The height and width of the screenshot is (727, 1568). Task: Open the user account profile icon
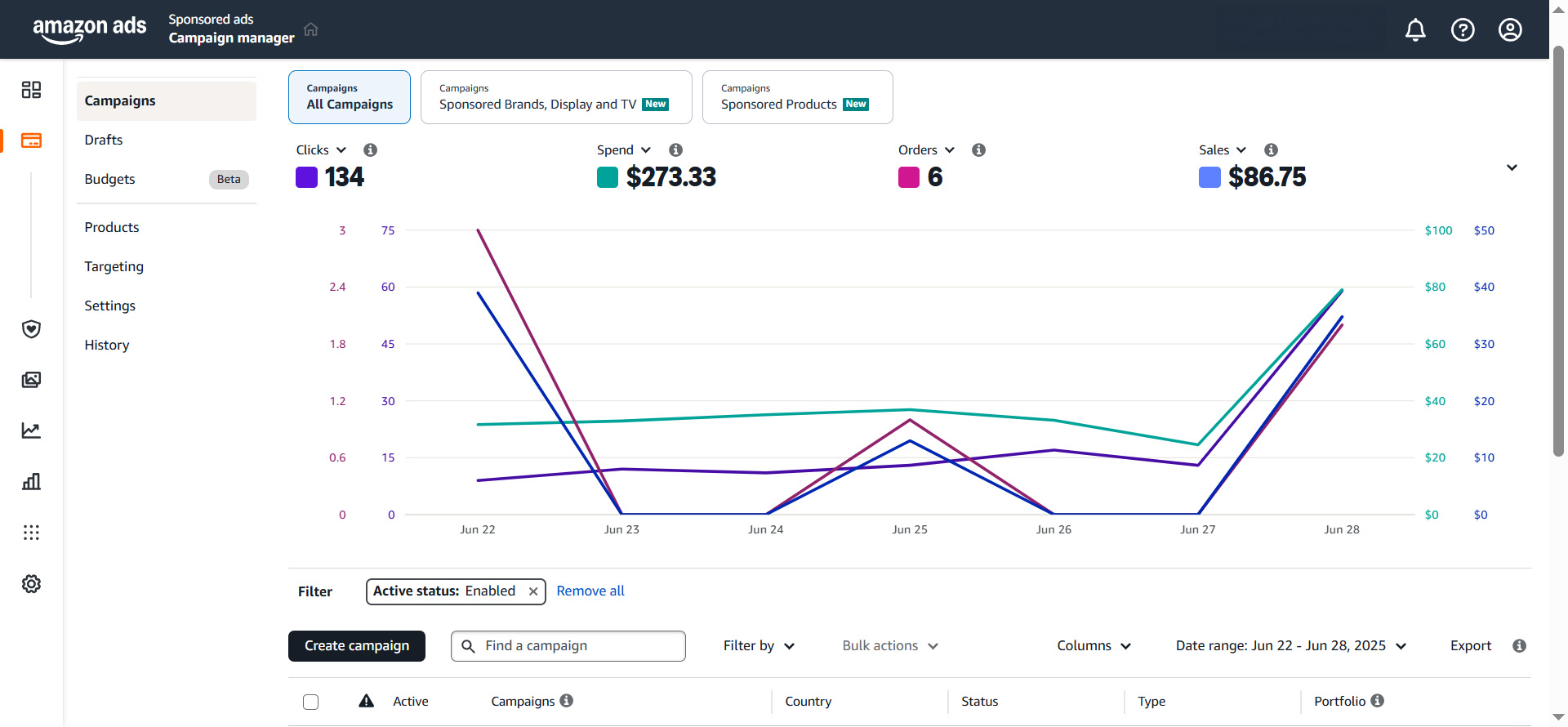click(x=1510, y=30)
